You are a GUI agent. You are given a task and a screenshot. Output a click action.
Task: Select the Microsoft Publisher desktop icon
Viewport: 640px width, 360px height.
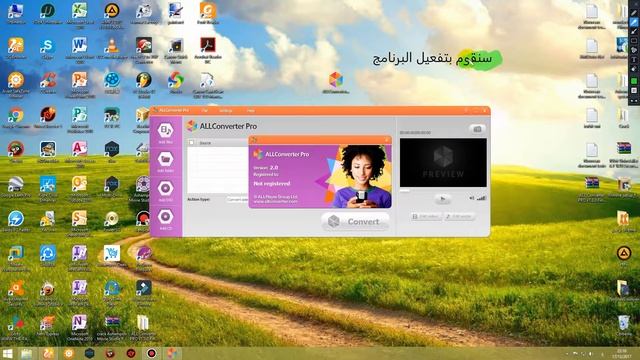click(80, 115)
